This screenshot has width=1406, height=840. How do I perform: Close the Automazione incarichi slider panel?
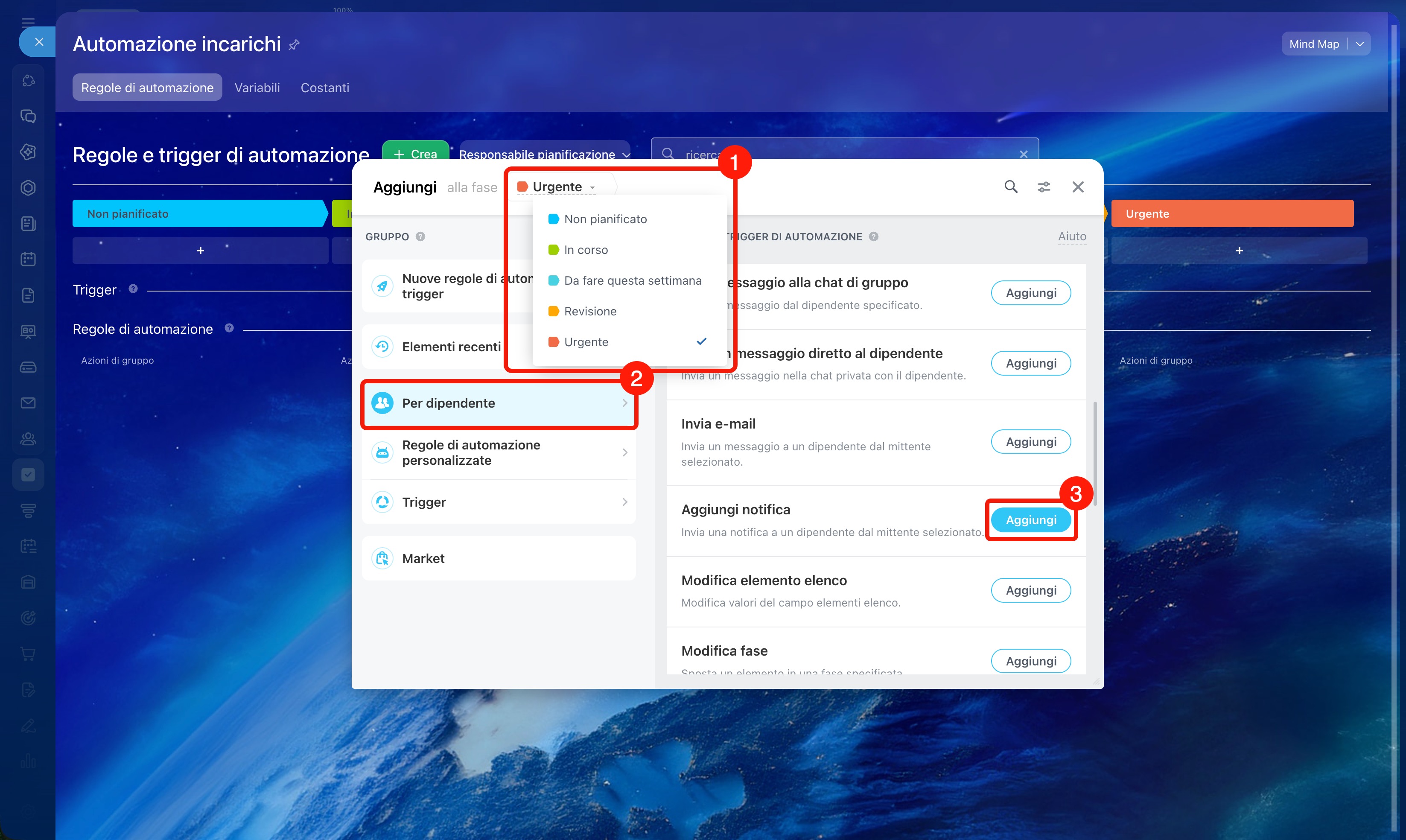pyautogui.click(x=38, y=42)
